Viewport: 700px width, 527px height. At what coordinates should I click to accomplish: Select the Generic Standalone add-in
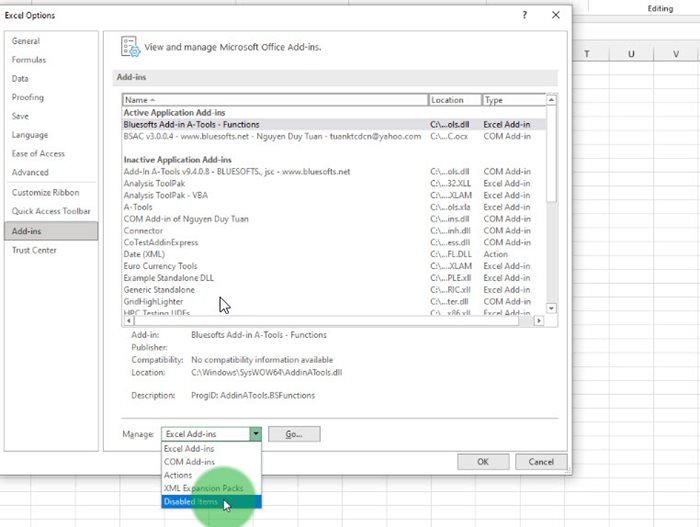pos(334,290)
